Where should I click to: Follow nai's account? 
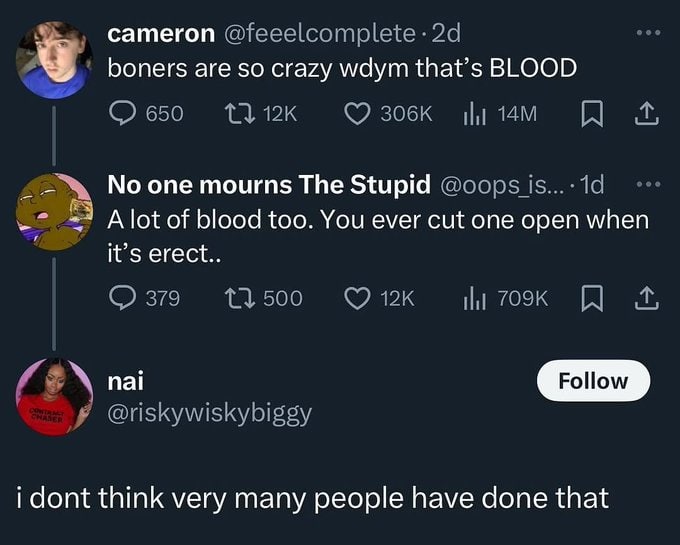(593, 381)
